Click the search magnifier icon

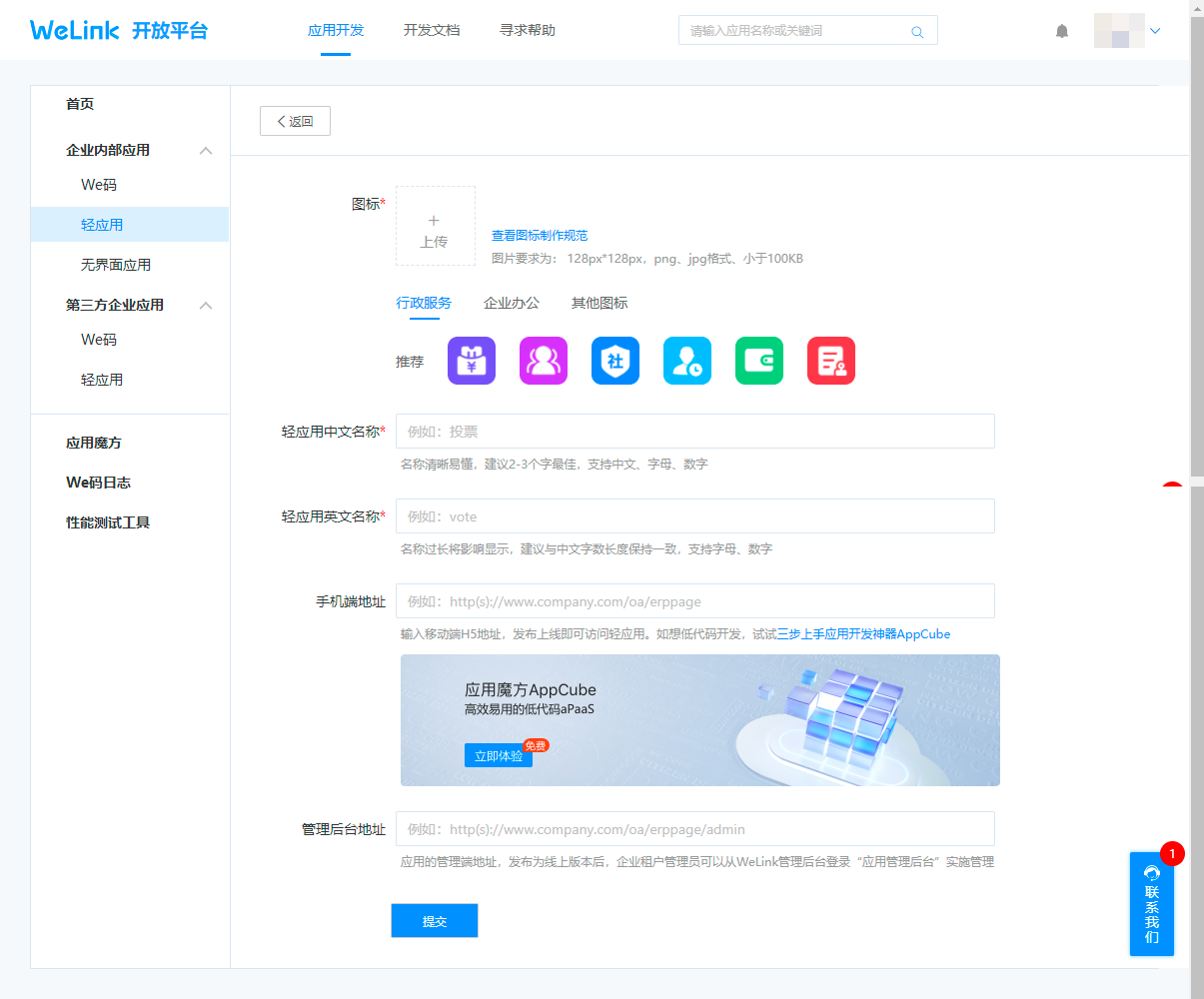coord(917,32)
